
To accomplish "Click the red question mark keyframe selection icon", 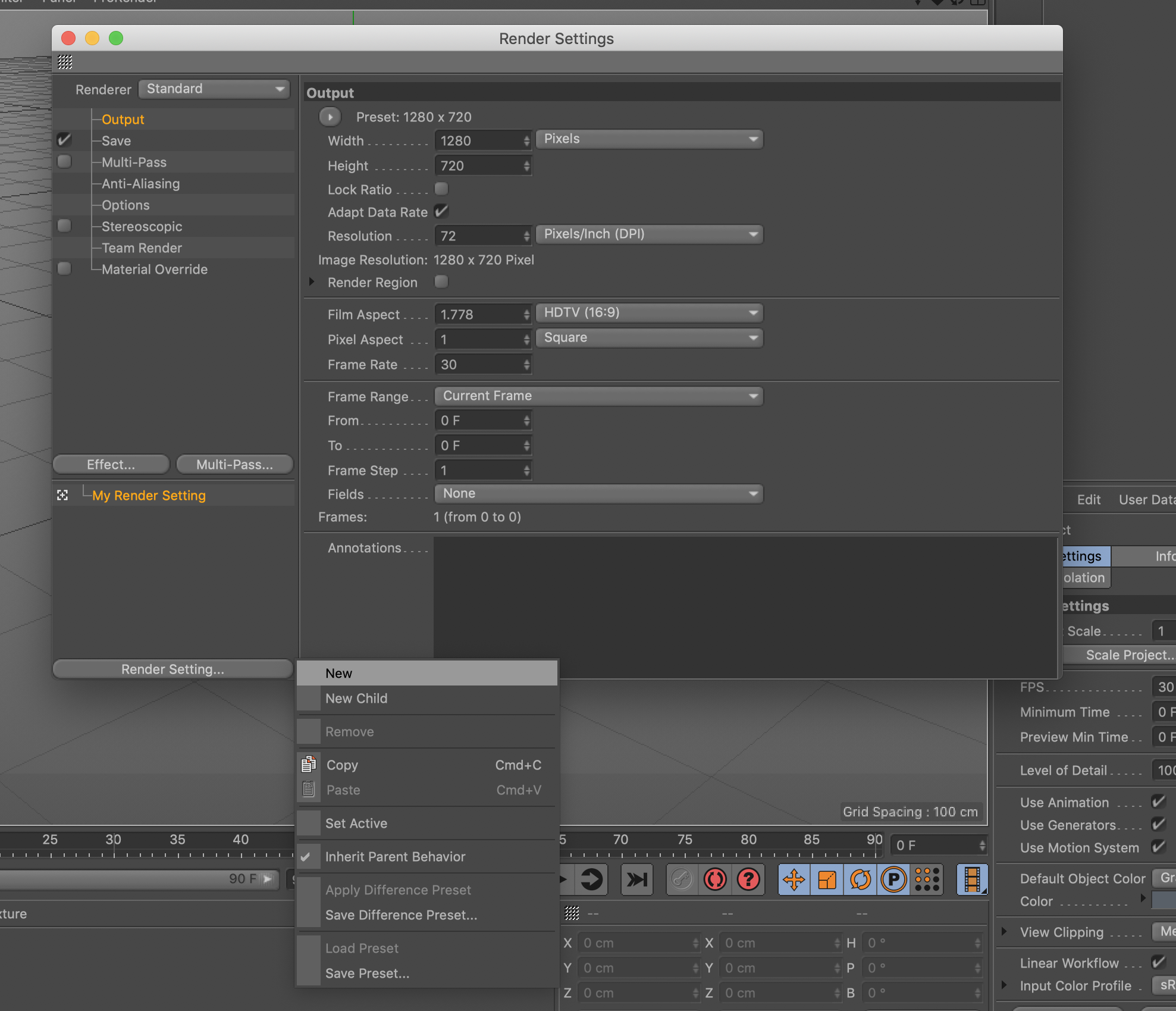I will (x=748, y=879).
